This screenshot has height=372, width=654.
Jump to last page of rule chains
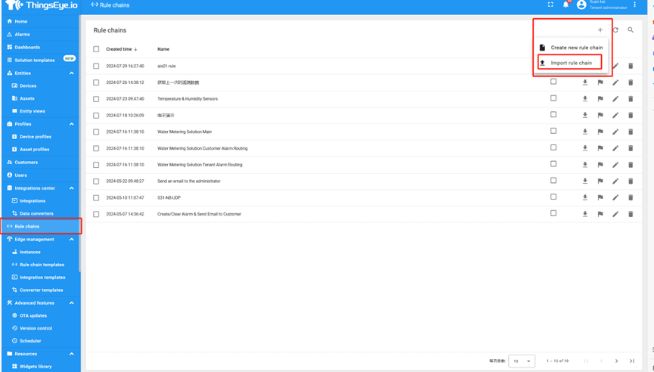631,361
